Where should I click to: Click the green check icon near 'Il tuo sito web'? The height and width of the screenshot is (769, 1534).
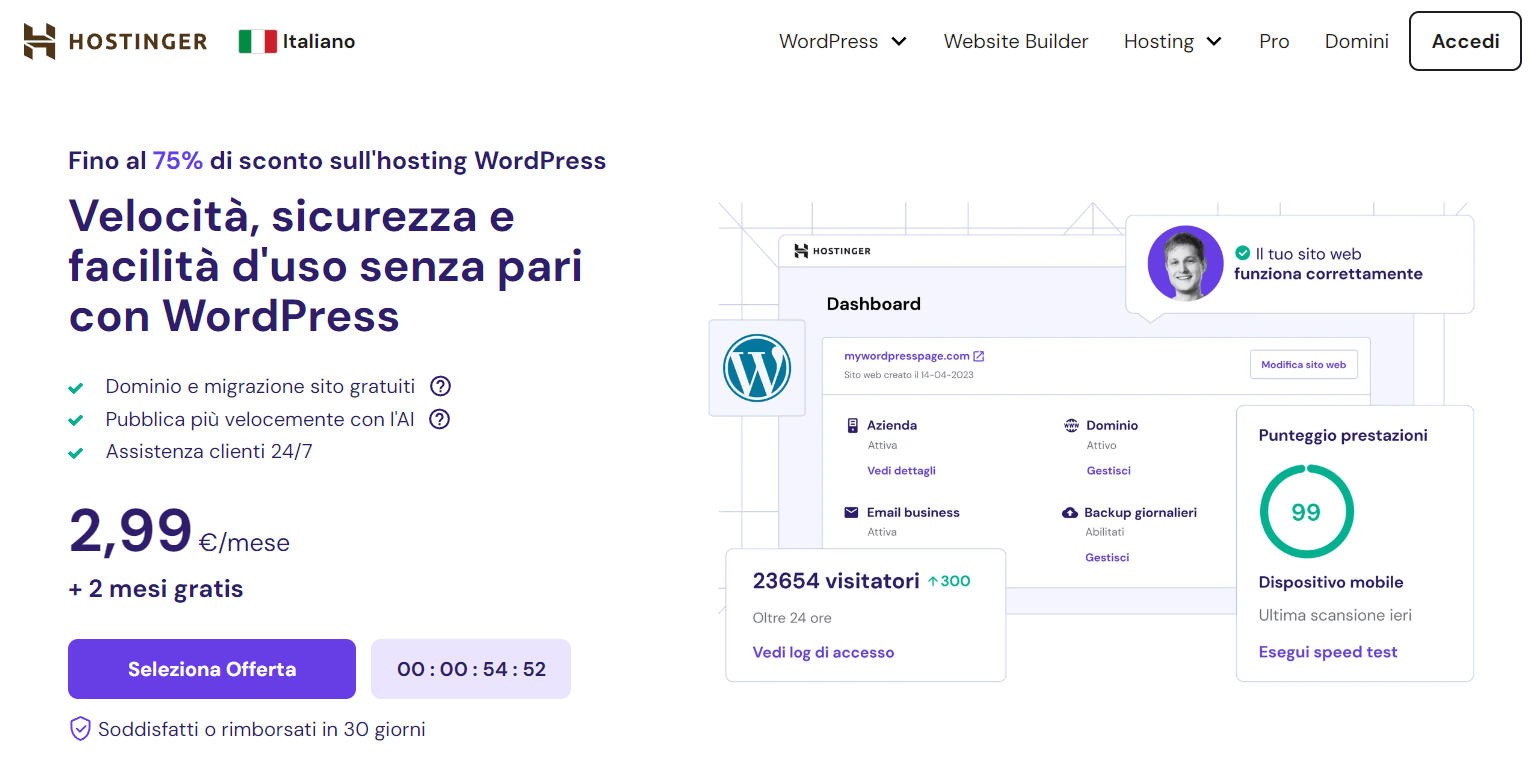point(1242,254)
